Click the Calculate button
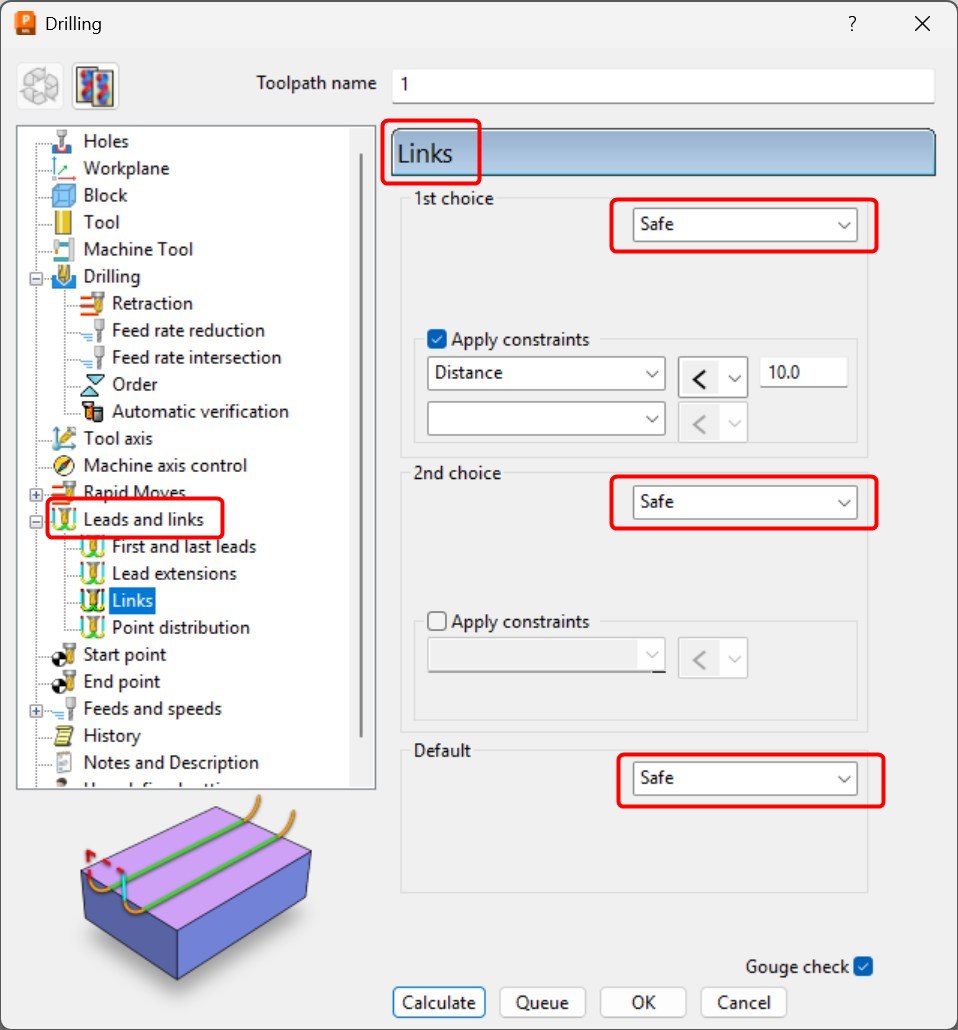The width and height of the screenshot is (958, 1030). pos(438,1002)
